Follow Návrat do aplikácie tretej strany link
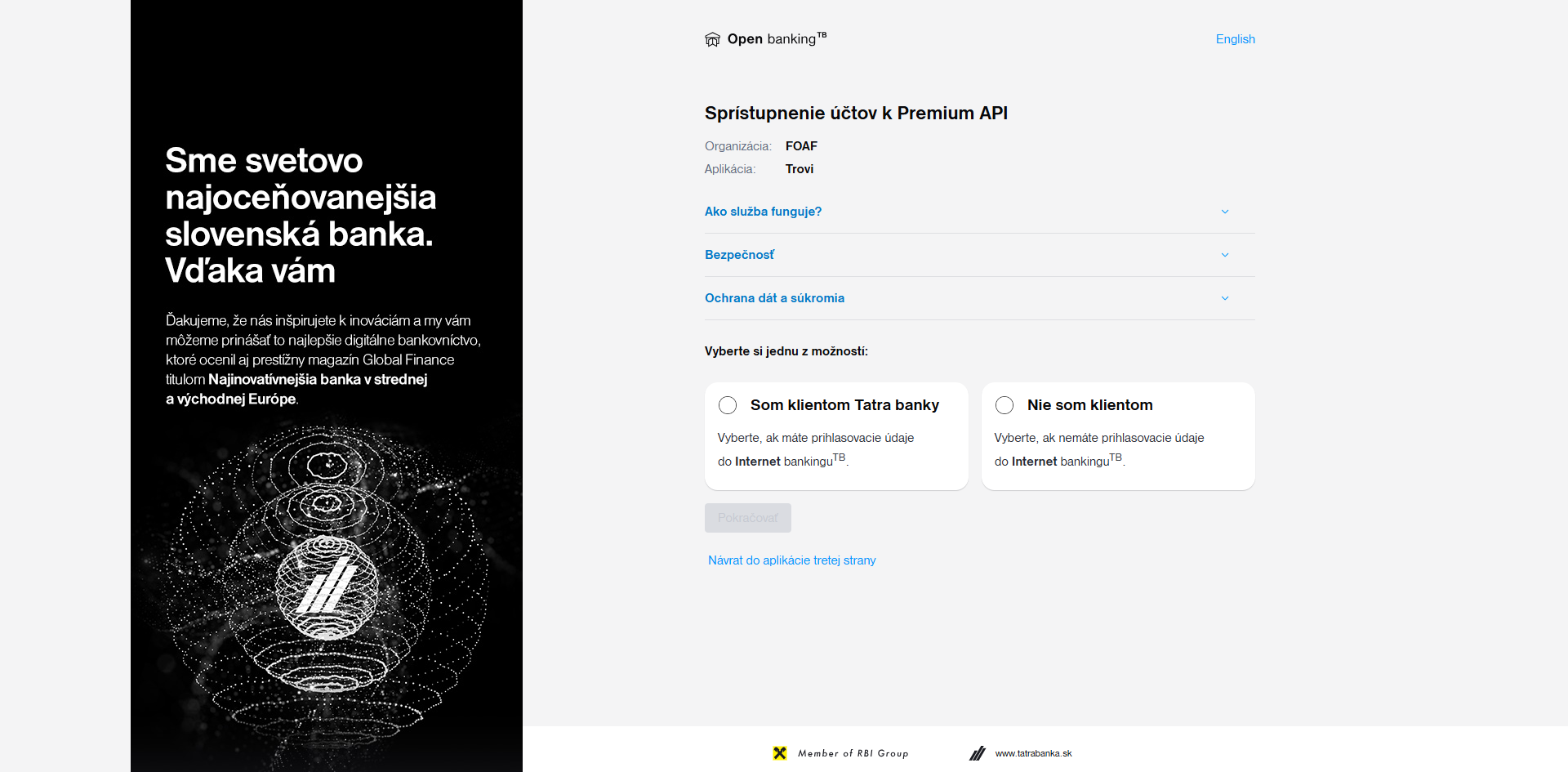 [x=791, y=560]
